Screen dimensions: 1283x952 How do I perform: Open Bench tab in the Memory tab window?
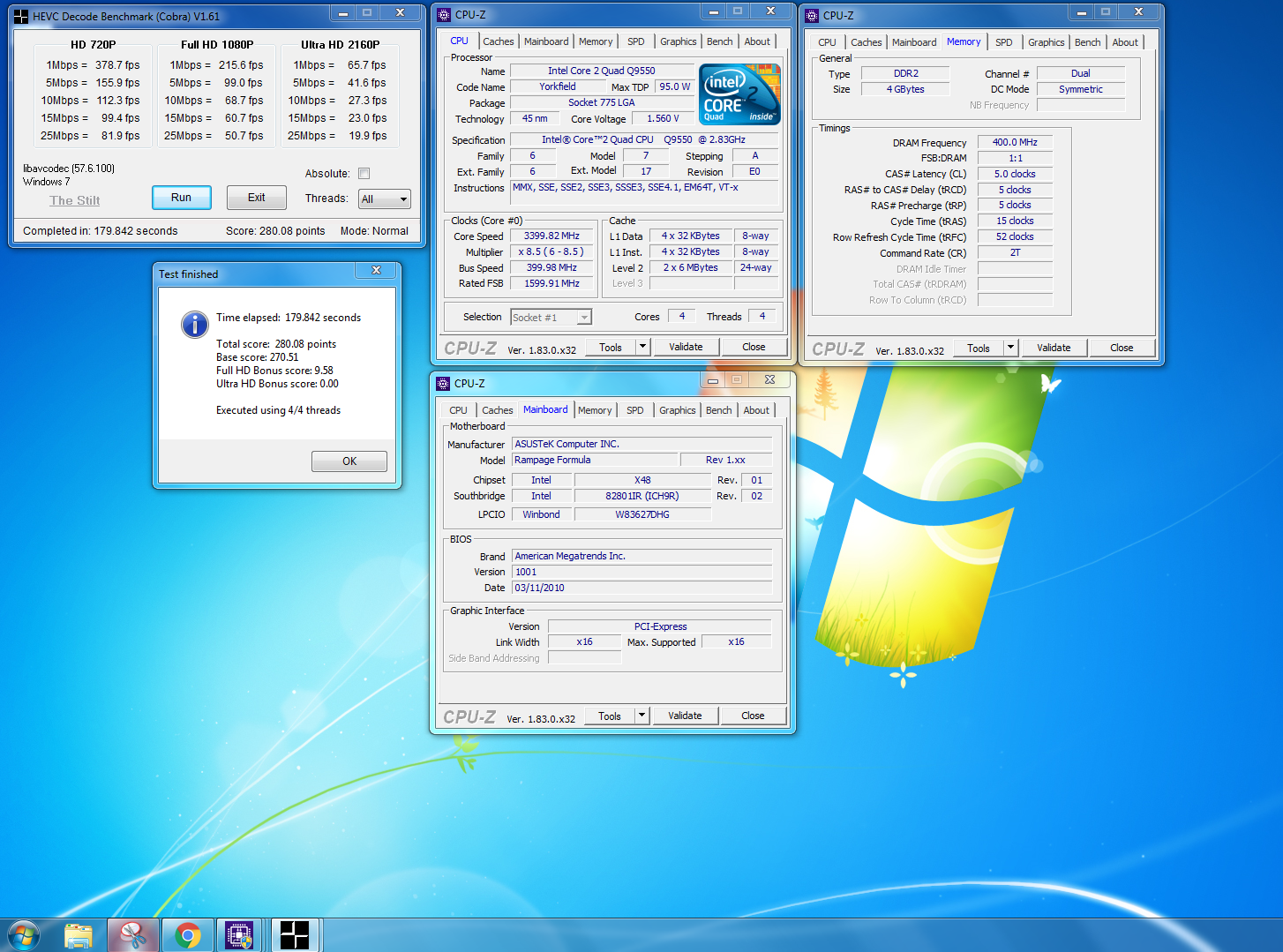(1088, 42)
